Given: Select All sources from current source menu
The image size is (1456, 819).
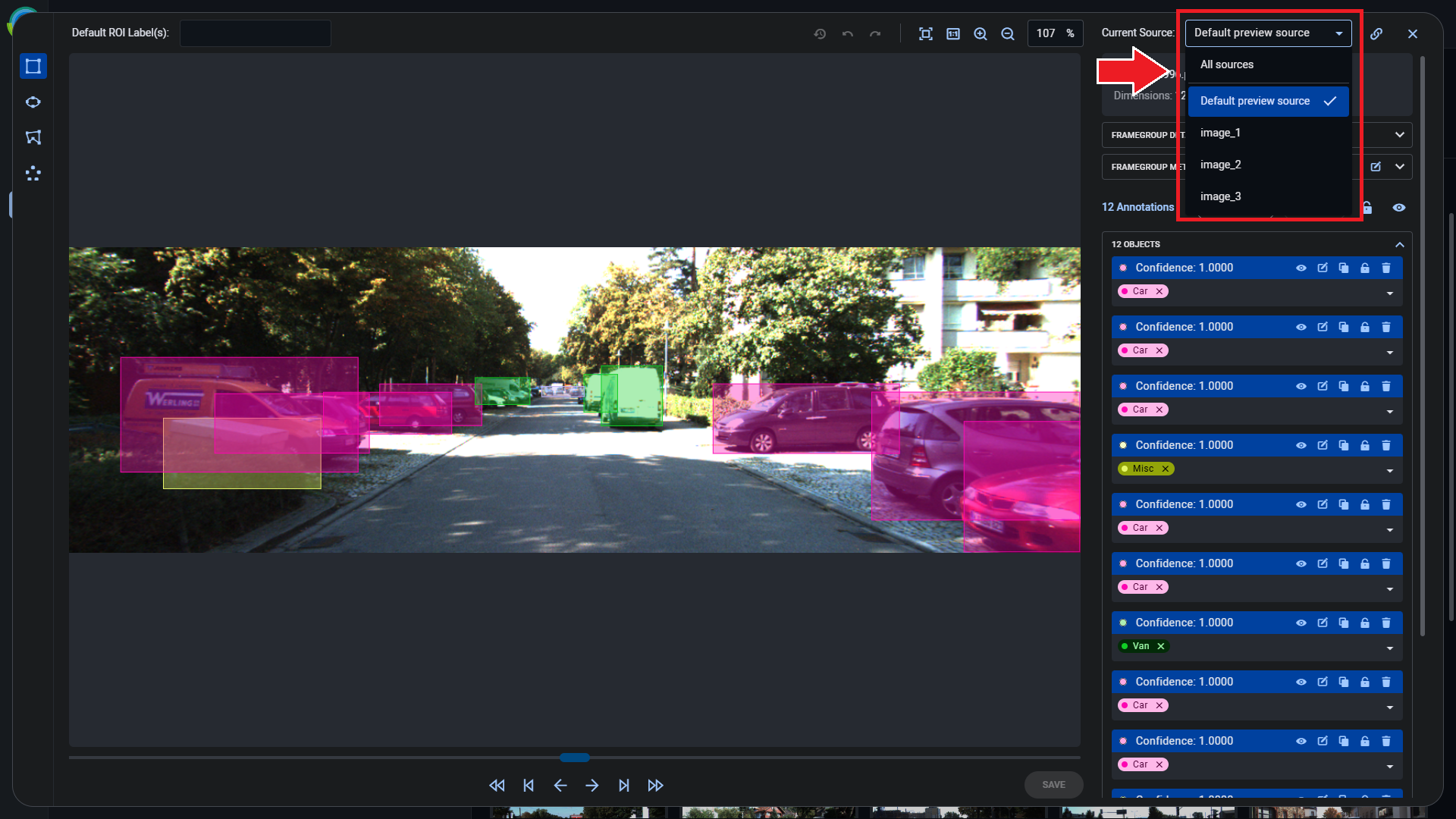Looking at the screenshot, I should pyautogui.click(x=1227, y=64).
